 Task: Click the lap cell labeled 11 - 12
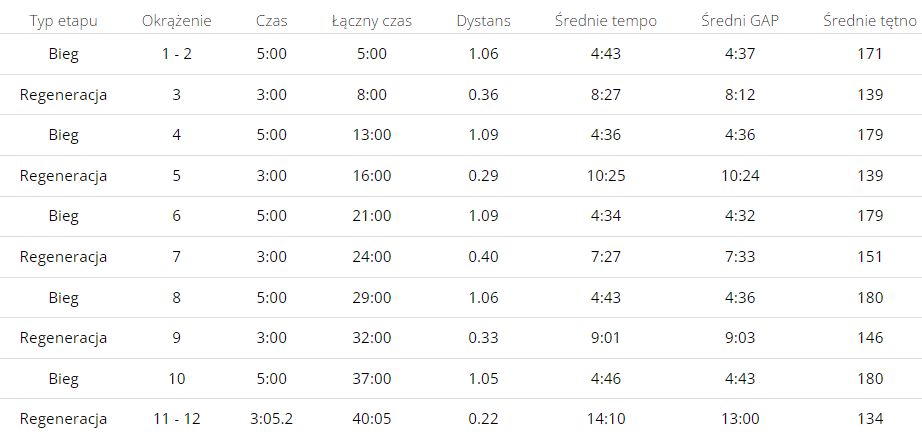tap(176, 419)
